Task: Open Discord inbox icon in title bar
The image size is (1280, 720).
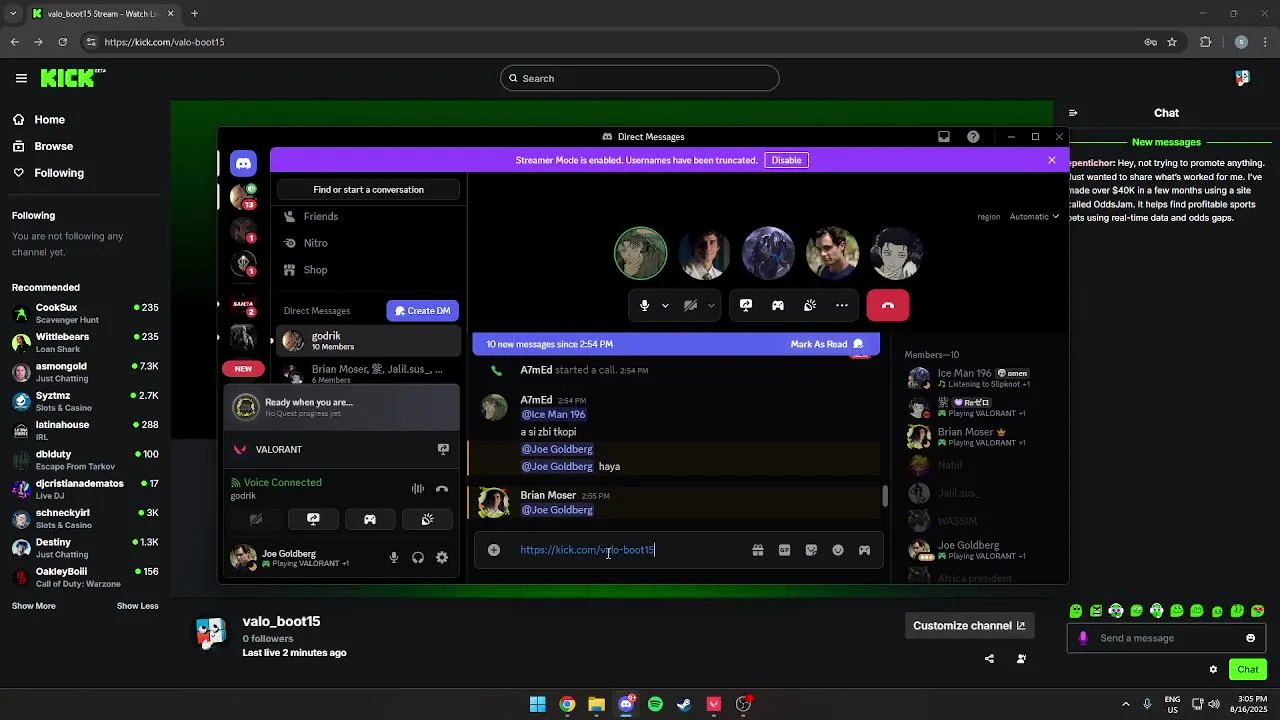Action: [943, 137]
